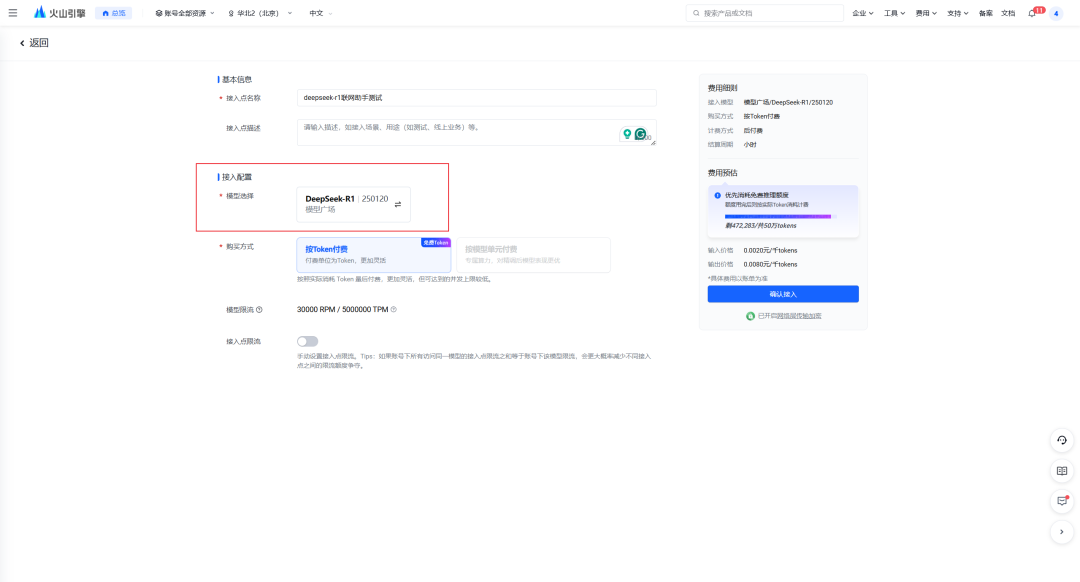The width and height of the screenshot is (1080, 582).
Task: Open the 支持 top menu
Action: [x=957, y=13]
